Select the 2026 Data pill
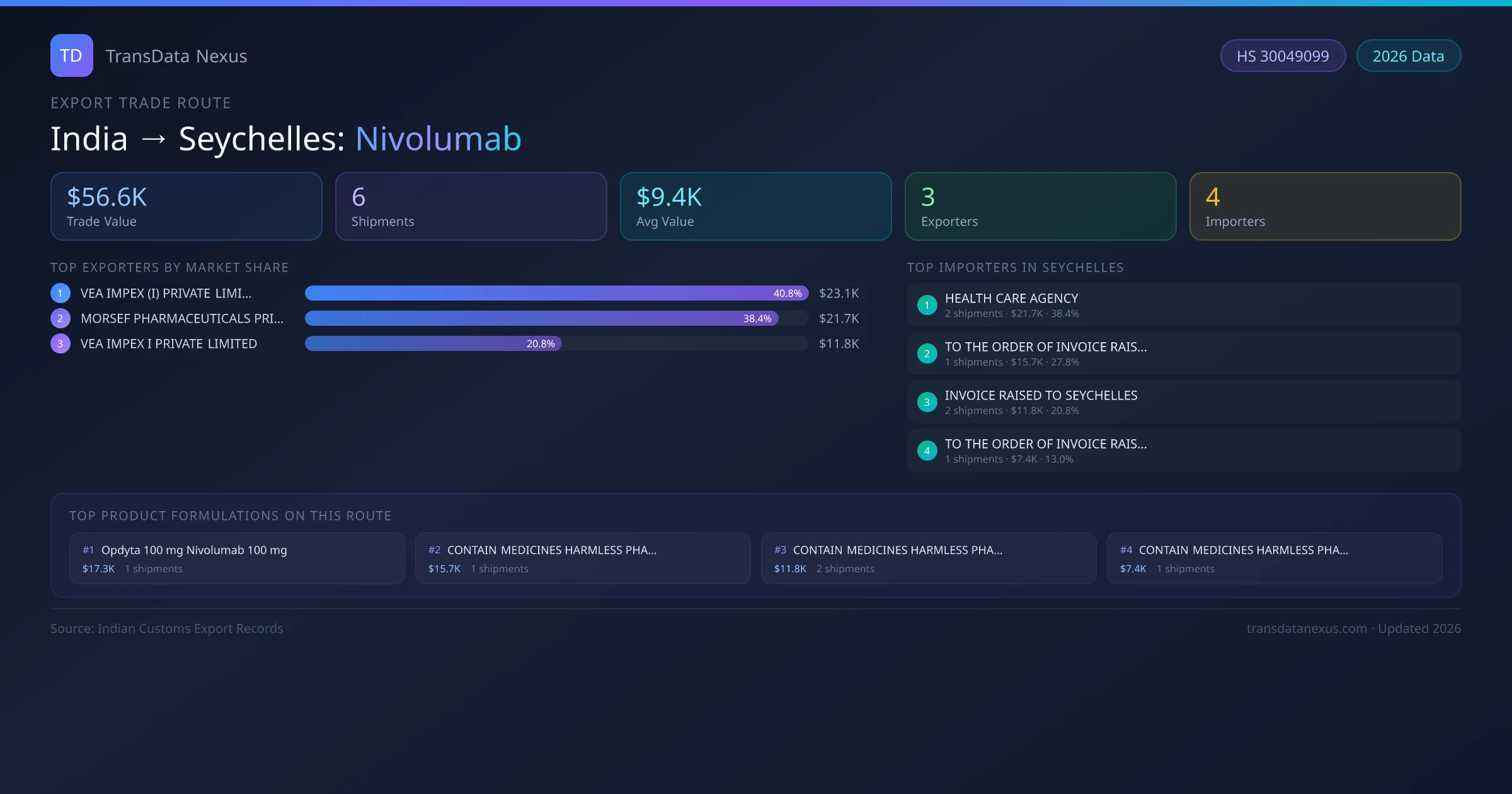The width and height of the screenshot is (1512, 794). (x=1408, y=56)
